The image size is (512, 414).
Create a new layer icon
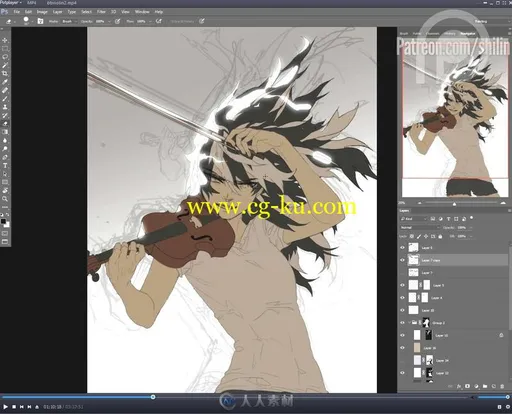(x=494, y=386)
